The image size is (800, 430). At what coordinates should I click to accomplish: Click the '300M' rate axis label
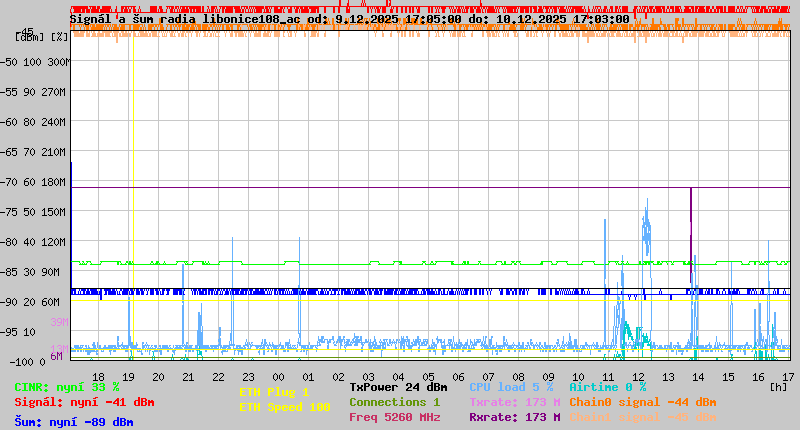(58, 62)
